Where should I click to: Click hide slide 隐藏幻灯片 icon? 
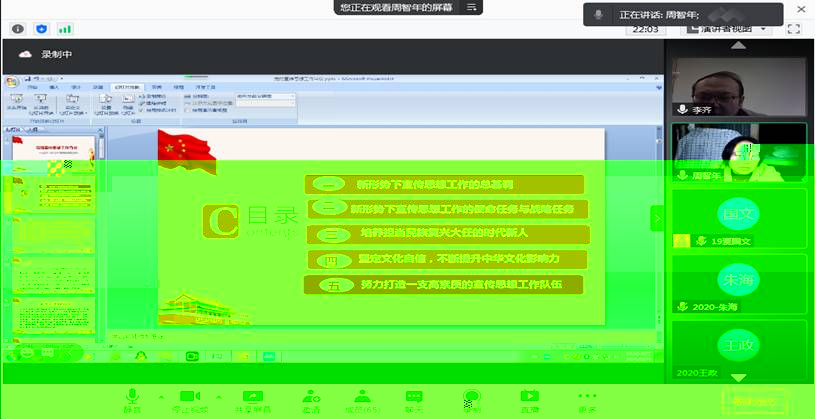128,104
